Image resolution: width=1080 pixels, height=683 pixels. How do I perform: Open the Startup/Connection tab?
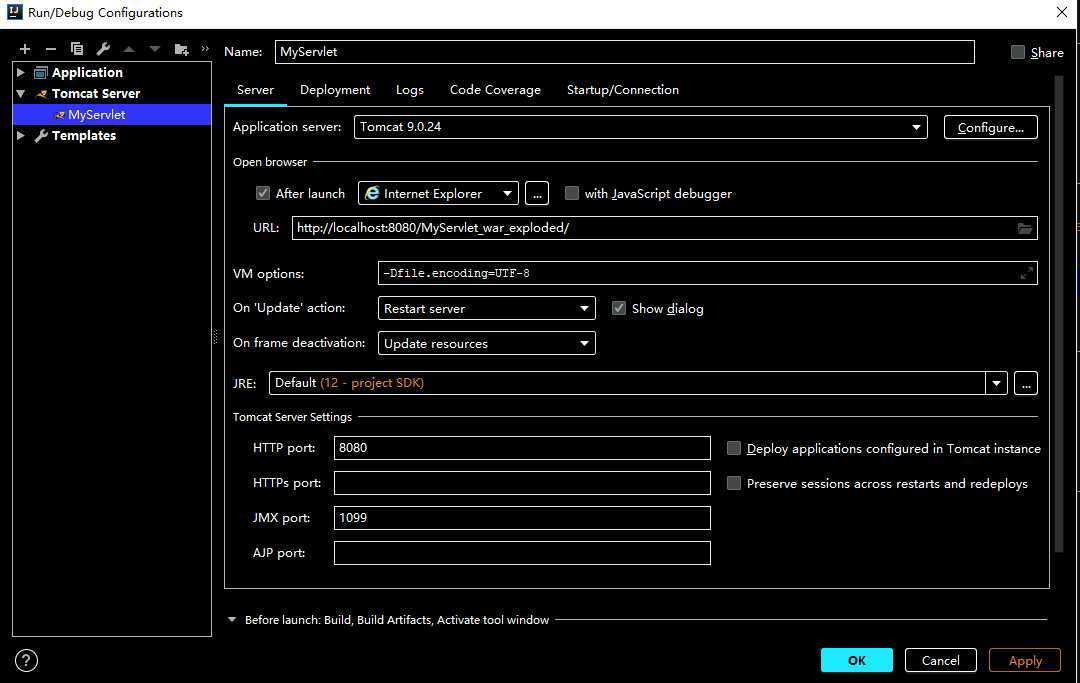[622, 90]
